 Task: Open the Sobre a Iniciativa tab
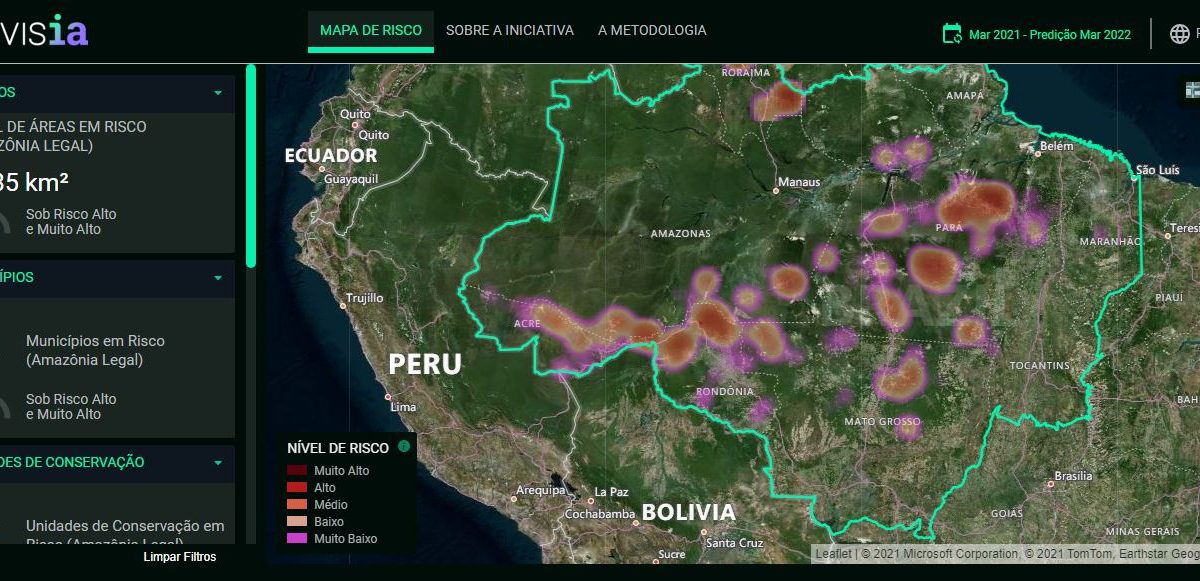pos(510,31)
